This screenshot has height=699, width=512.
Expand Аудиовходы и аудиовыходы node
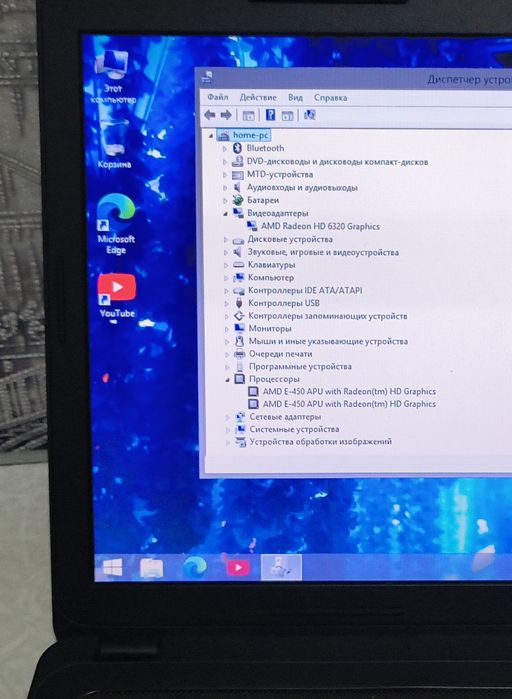click(x=225, y=188)
